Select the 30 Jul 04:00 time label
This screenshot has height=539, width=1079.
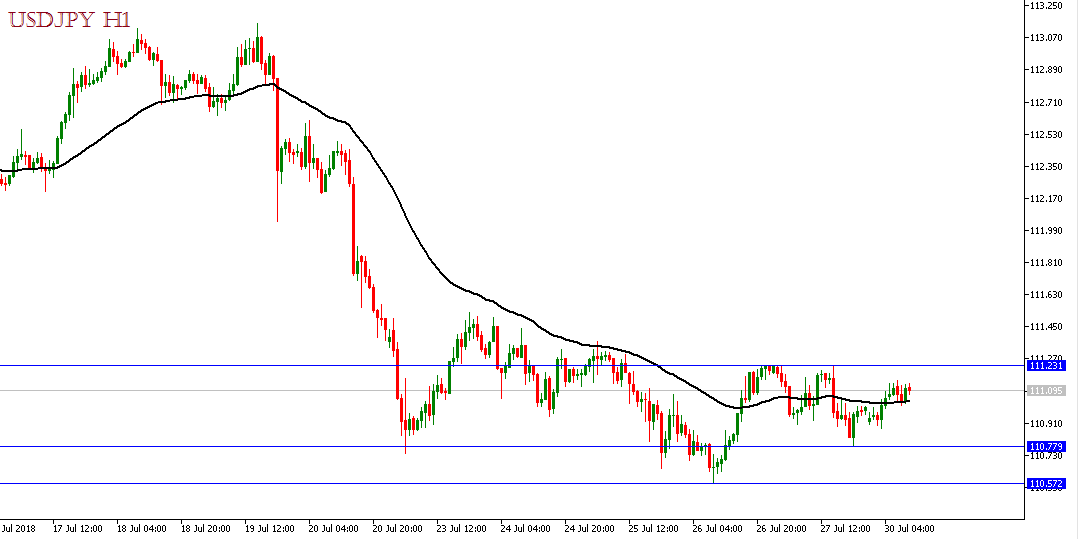pyautogui.click(x=910, y=527)
